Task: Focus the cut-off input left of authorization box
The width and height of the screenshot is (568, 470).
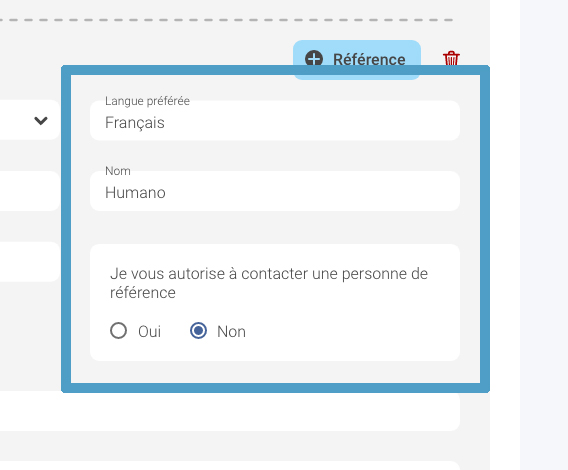Action: click(30, 262)
